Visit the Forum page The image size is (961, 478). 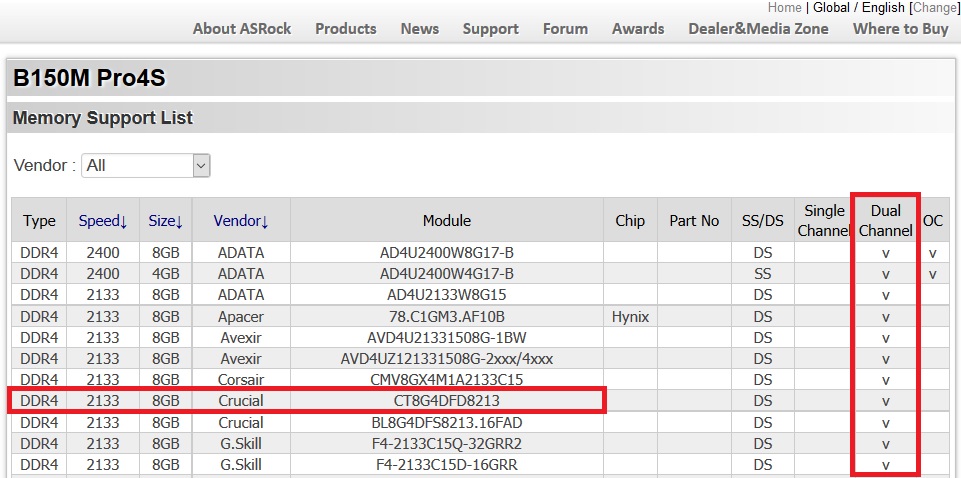point(565,29)
